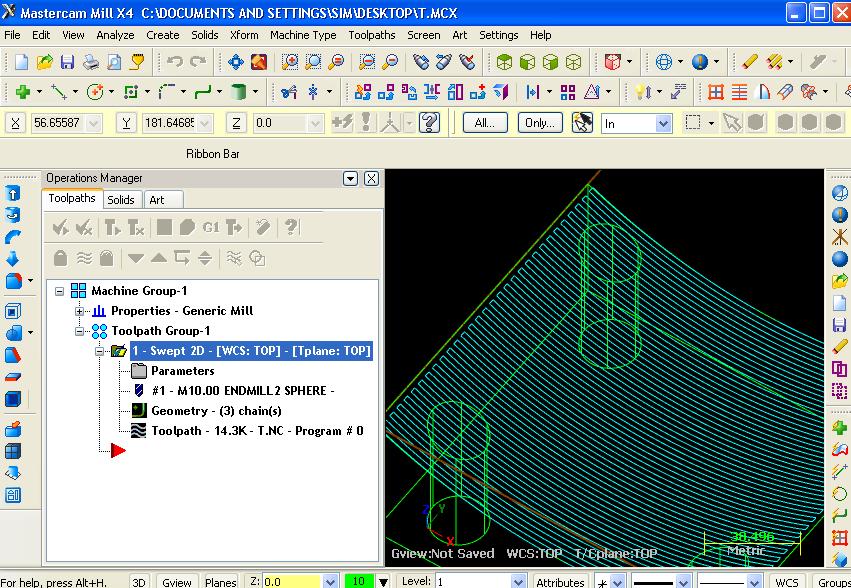This screenshot has height=588, width=851.
Task: Collapse the Machine Group-1 tree node
Action: 60,292
